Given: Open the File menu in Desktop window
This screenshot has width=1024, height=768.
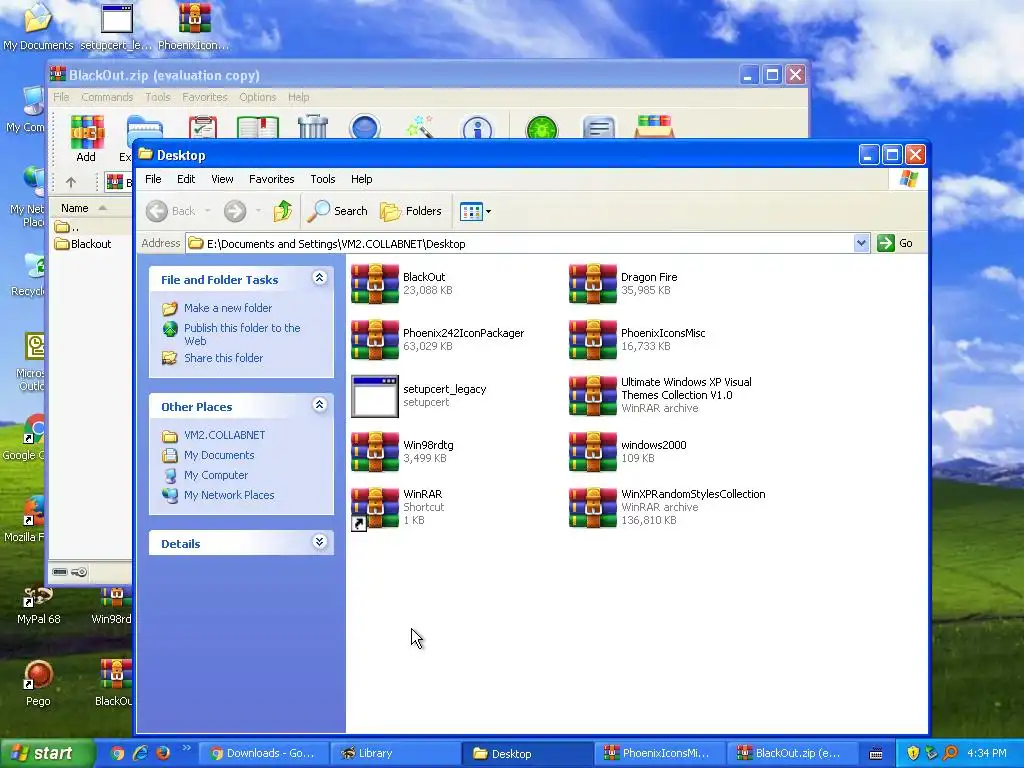Looking at the screenshot, I should 153,179.
